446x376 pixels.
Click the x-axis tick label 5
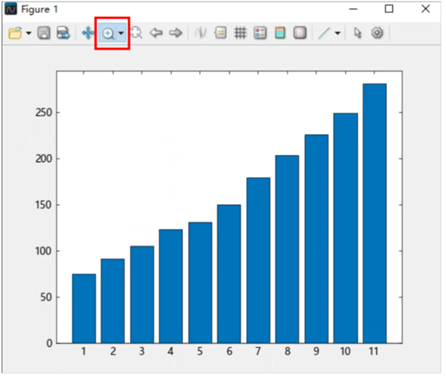click(200, 351)
